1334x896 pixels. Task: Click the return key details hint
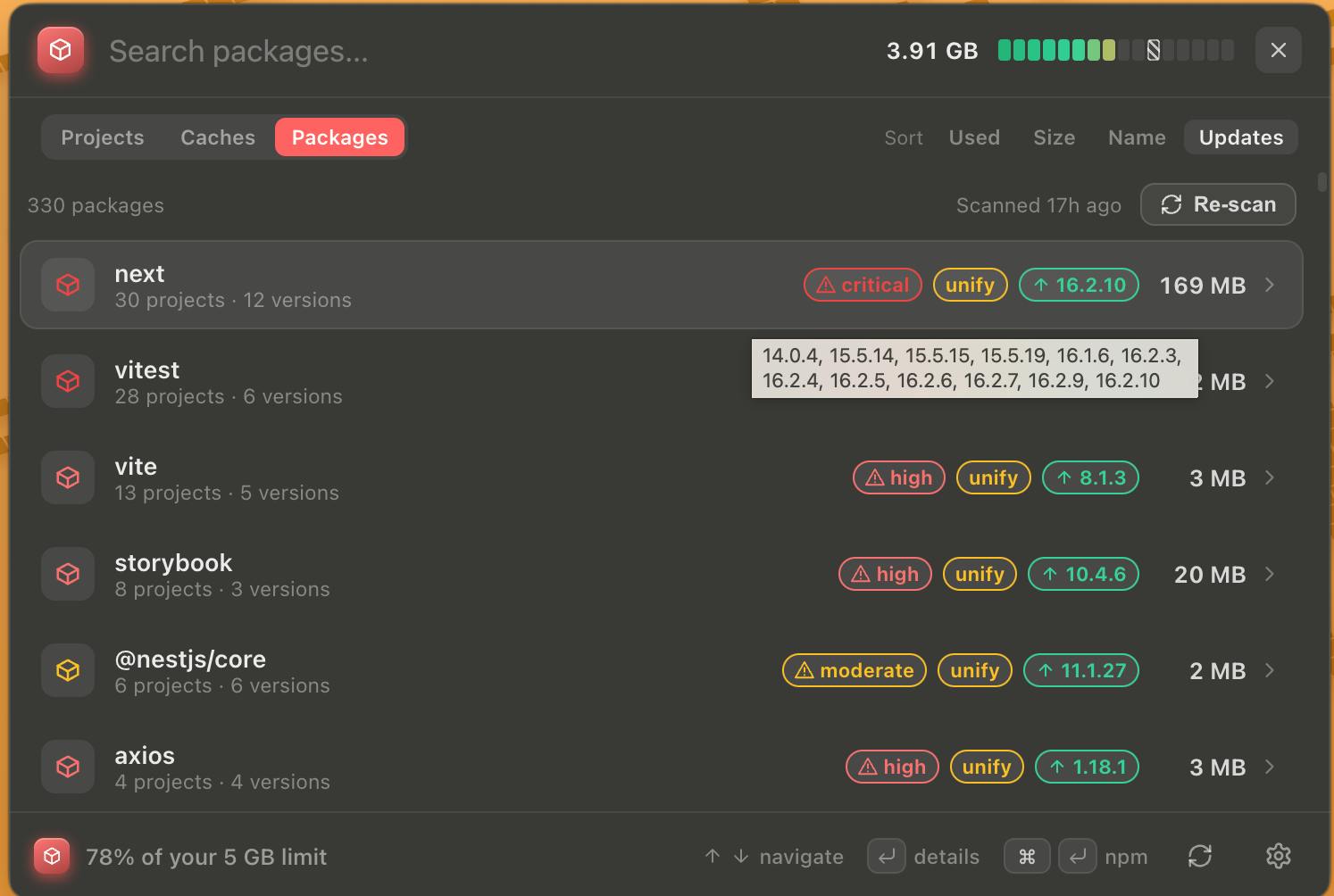pyautogui.click(x=886, y=856)
